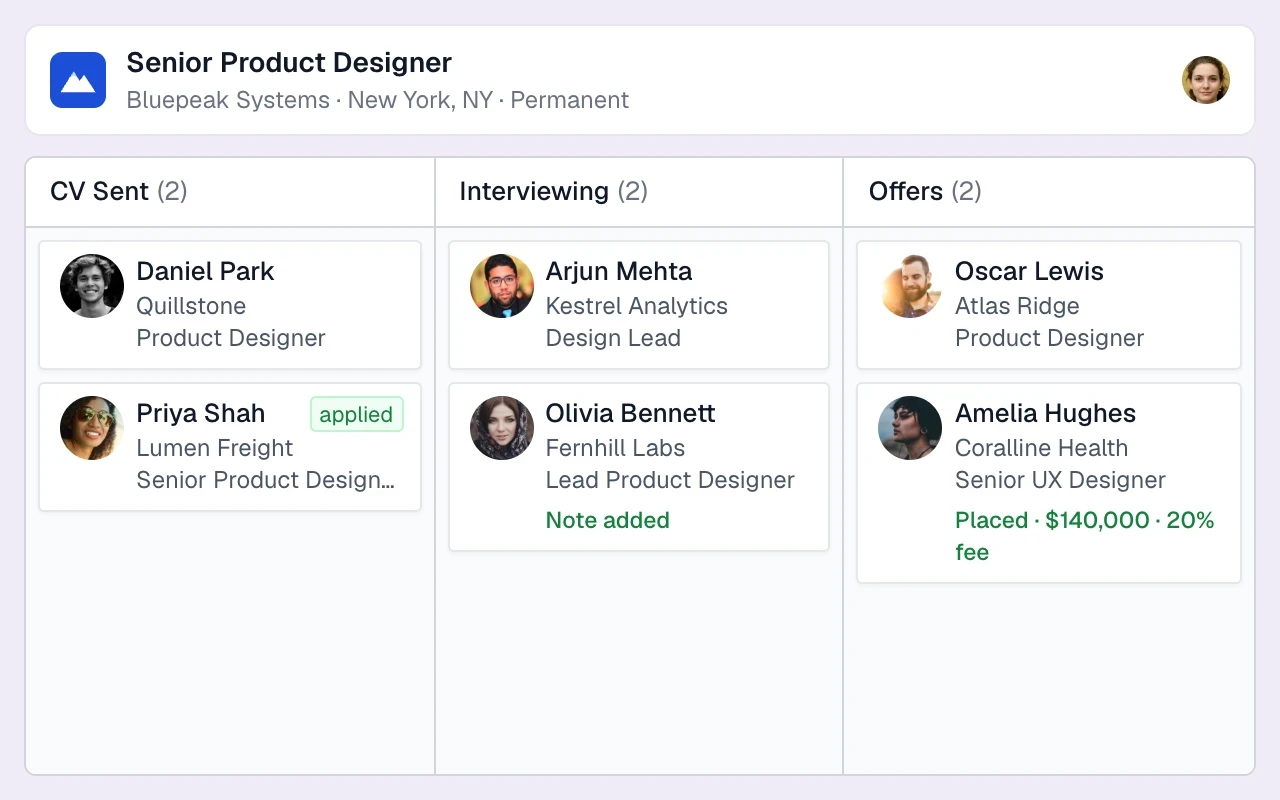Open Daniel Park's candidate name
This screenshot has width=1280, height=800.
tap(205, 271)
